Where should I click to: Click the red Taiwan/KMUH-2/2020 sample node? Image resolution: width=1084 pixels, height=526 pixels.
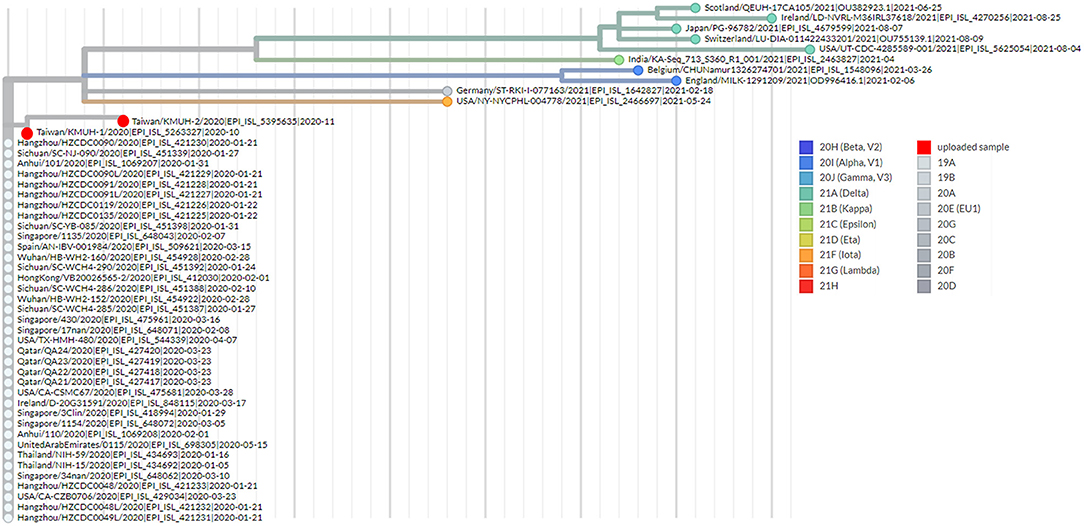tap(123, 120)
